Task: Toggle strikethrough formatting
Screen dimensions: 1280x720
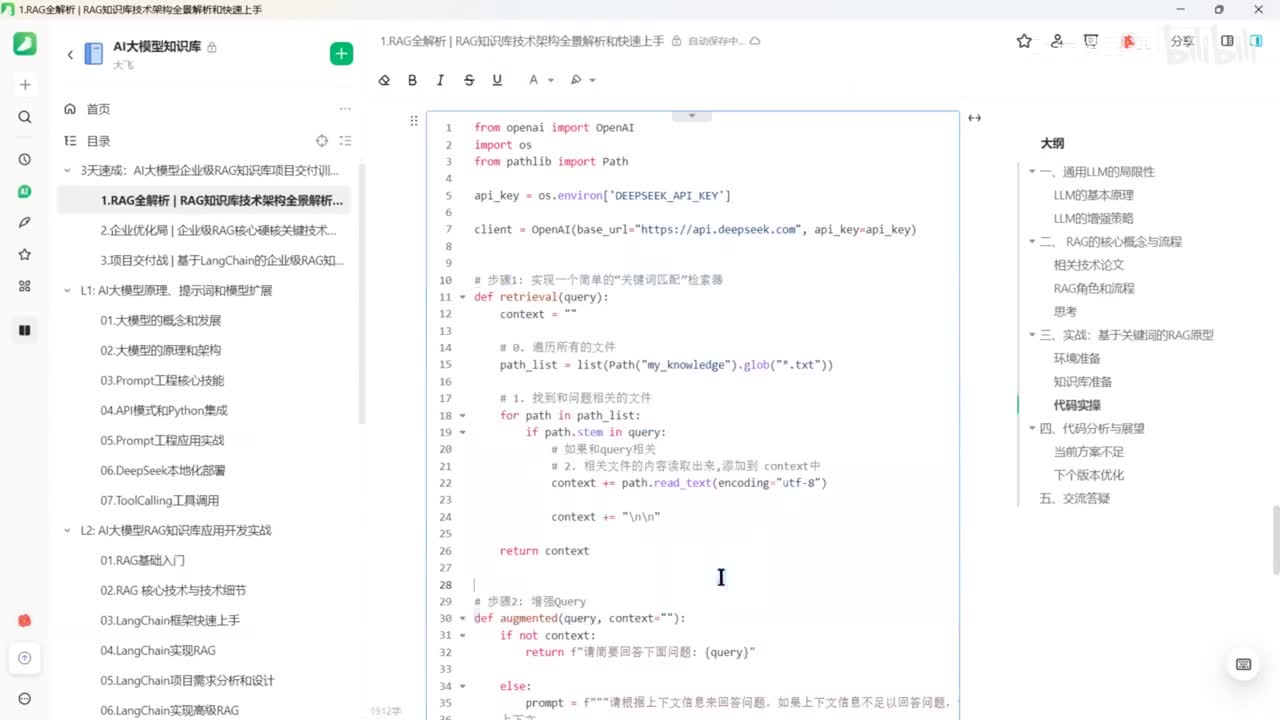Action: tap(469, 80)
